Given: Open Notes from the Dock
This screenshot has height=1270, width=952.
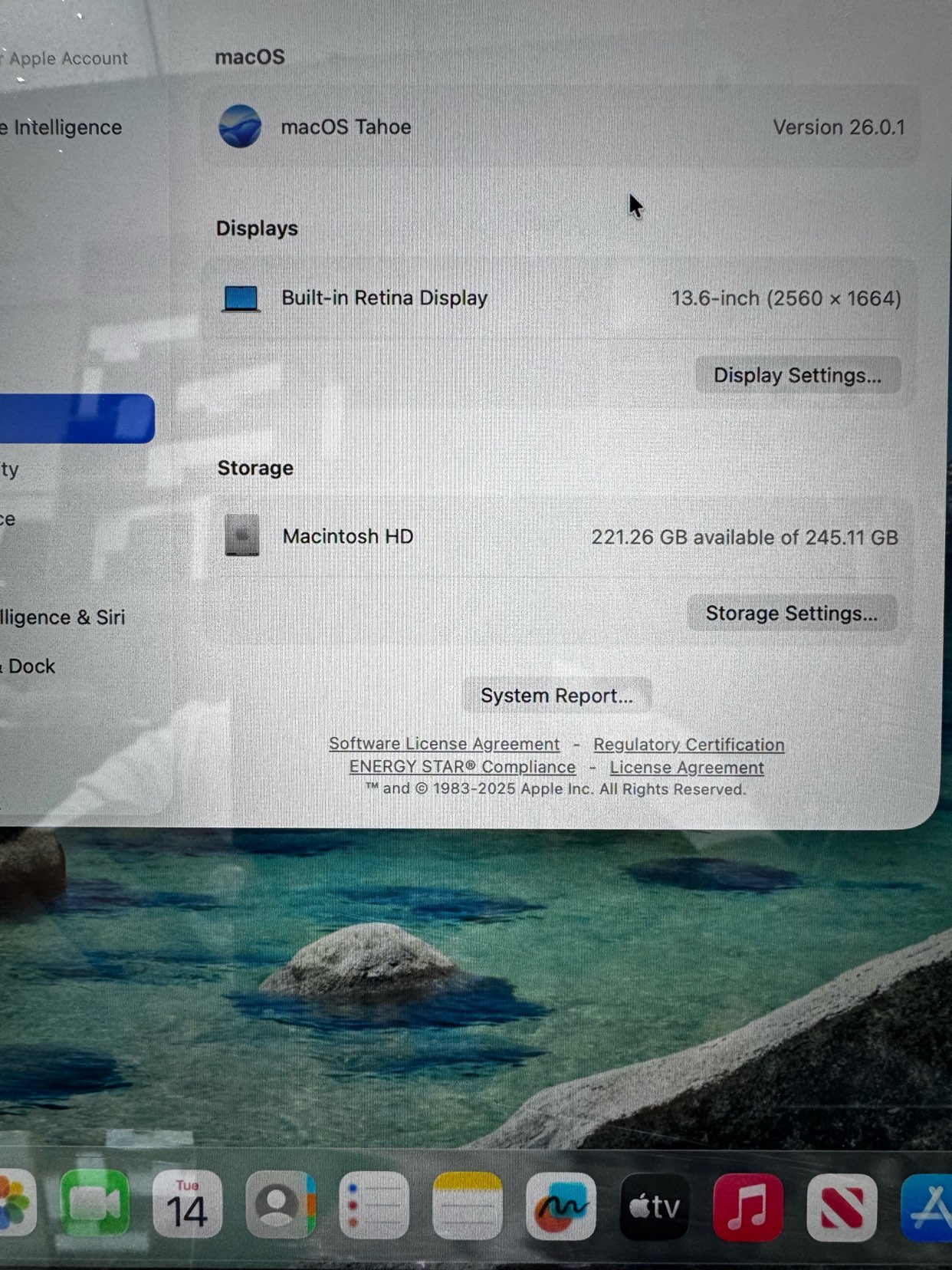Looking at the screenshot, I should [468, 1206].
